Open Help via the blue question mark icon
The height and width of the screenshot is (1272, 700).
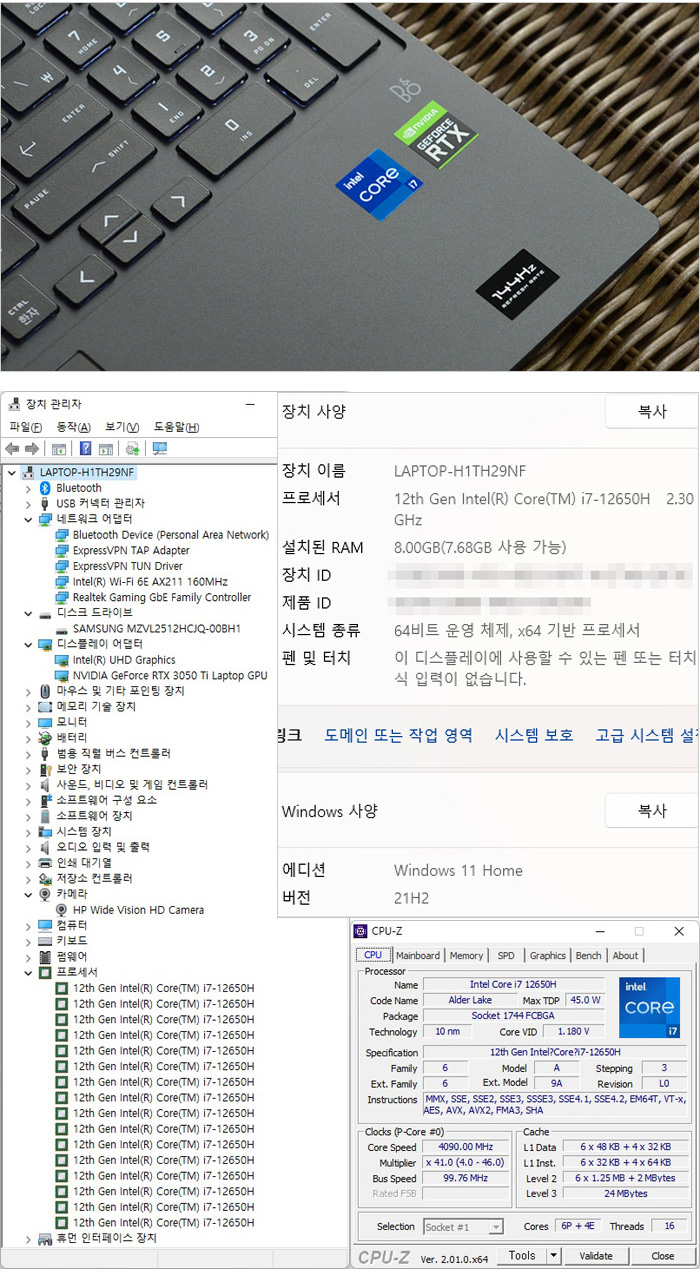tap(86, 449)
